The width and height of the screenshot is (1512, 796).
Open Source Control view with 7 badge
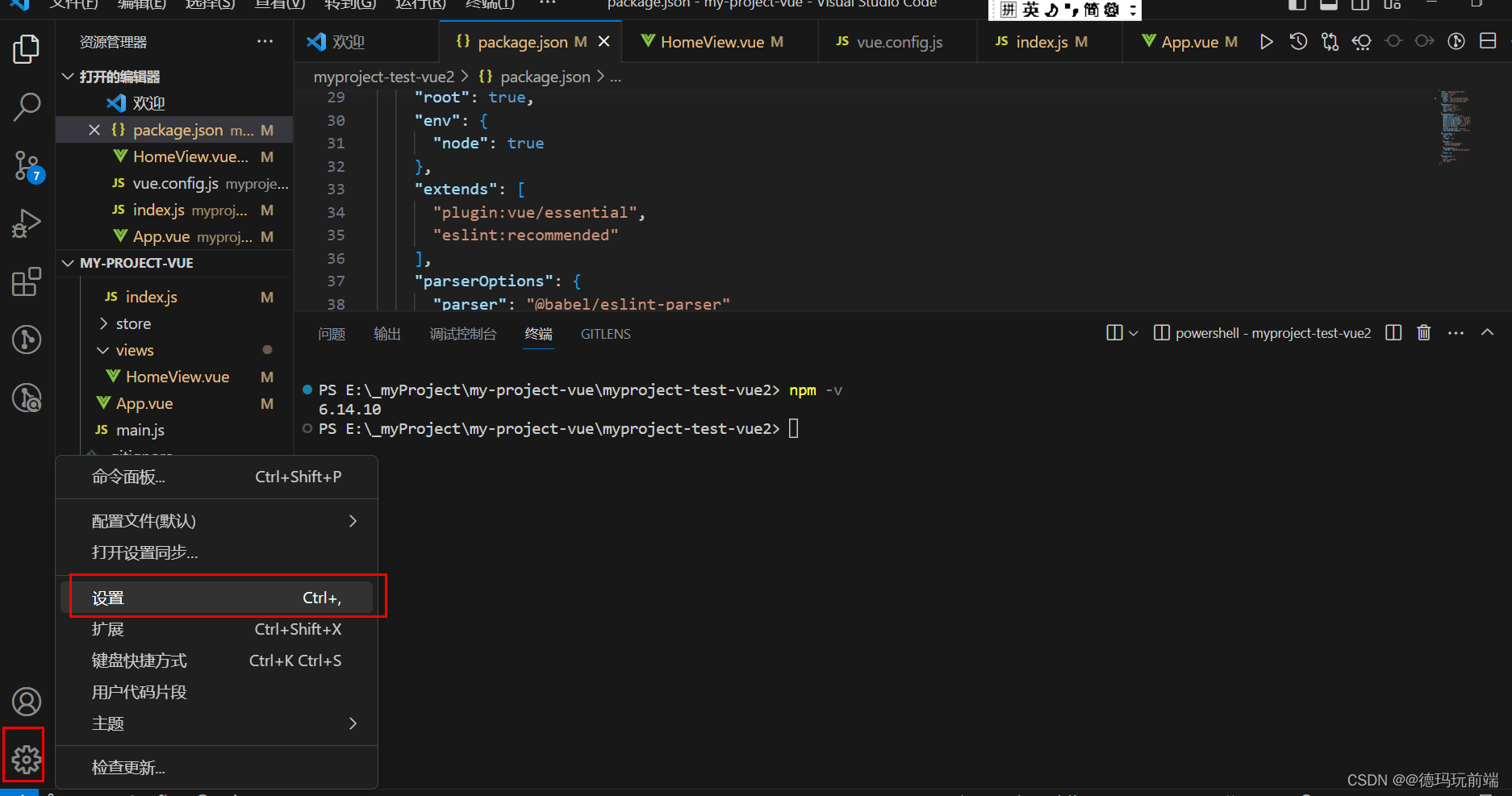point(27,166)
